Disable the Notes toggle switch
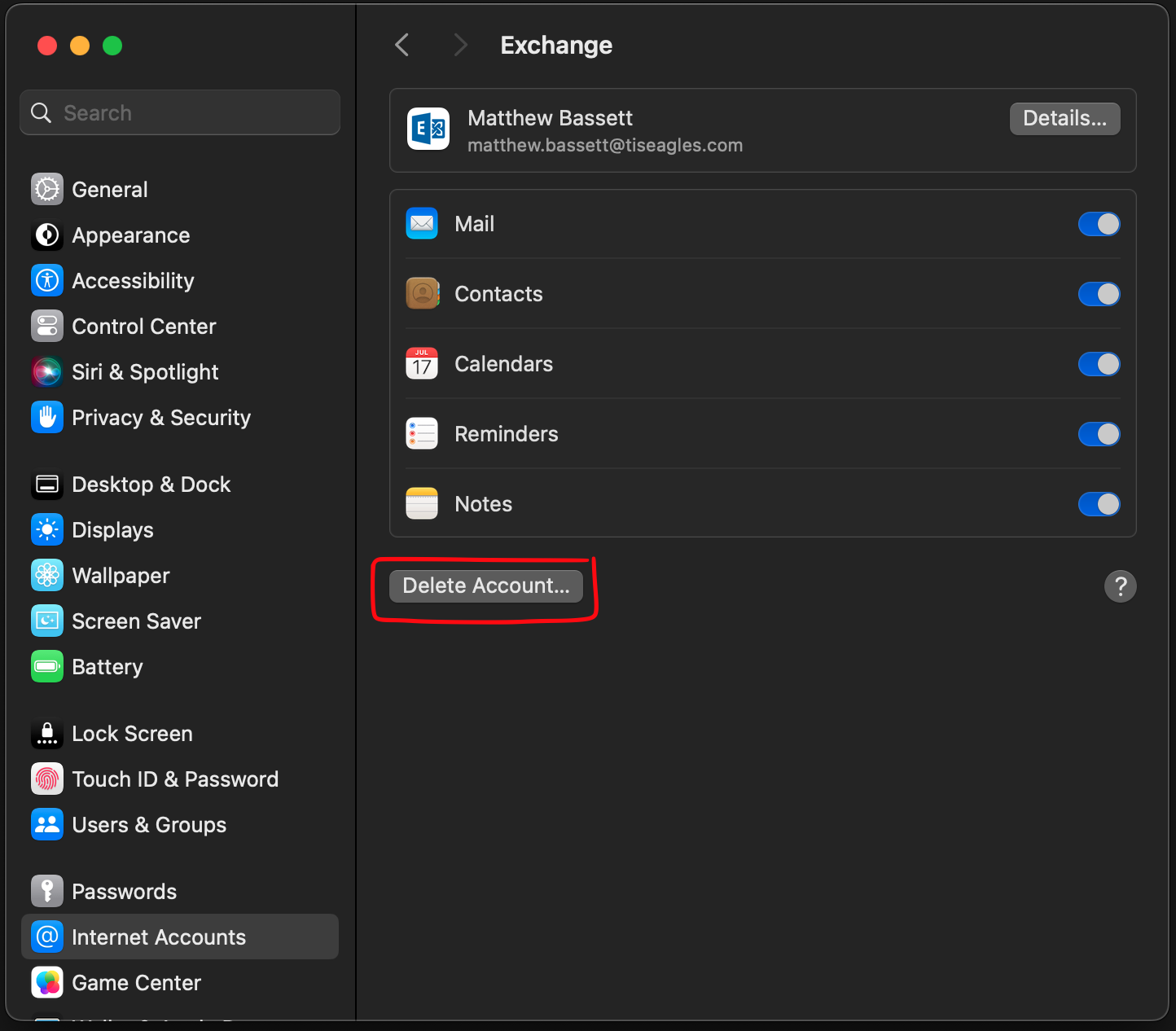This screenshot has height=1031, width=1176. tap(1099, 504)
